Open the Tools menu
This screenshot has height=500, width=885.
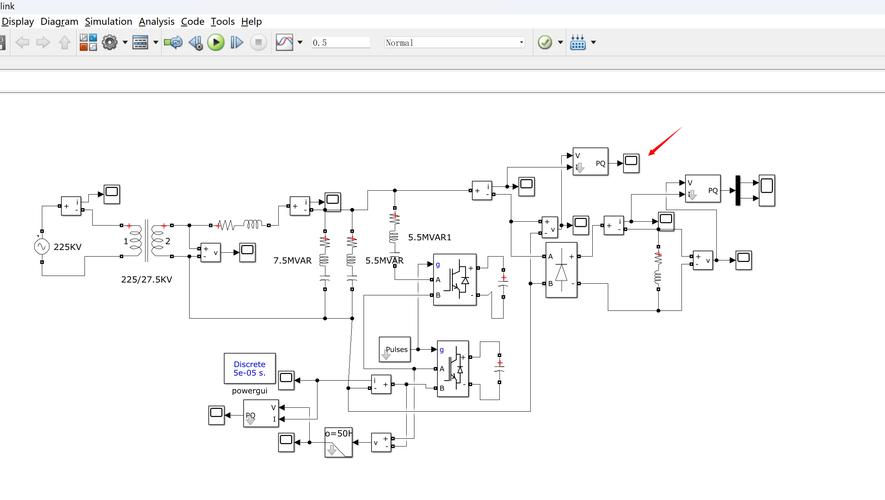point(222,21)
